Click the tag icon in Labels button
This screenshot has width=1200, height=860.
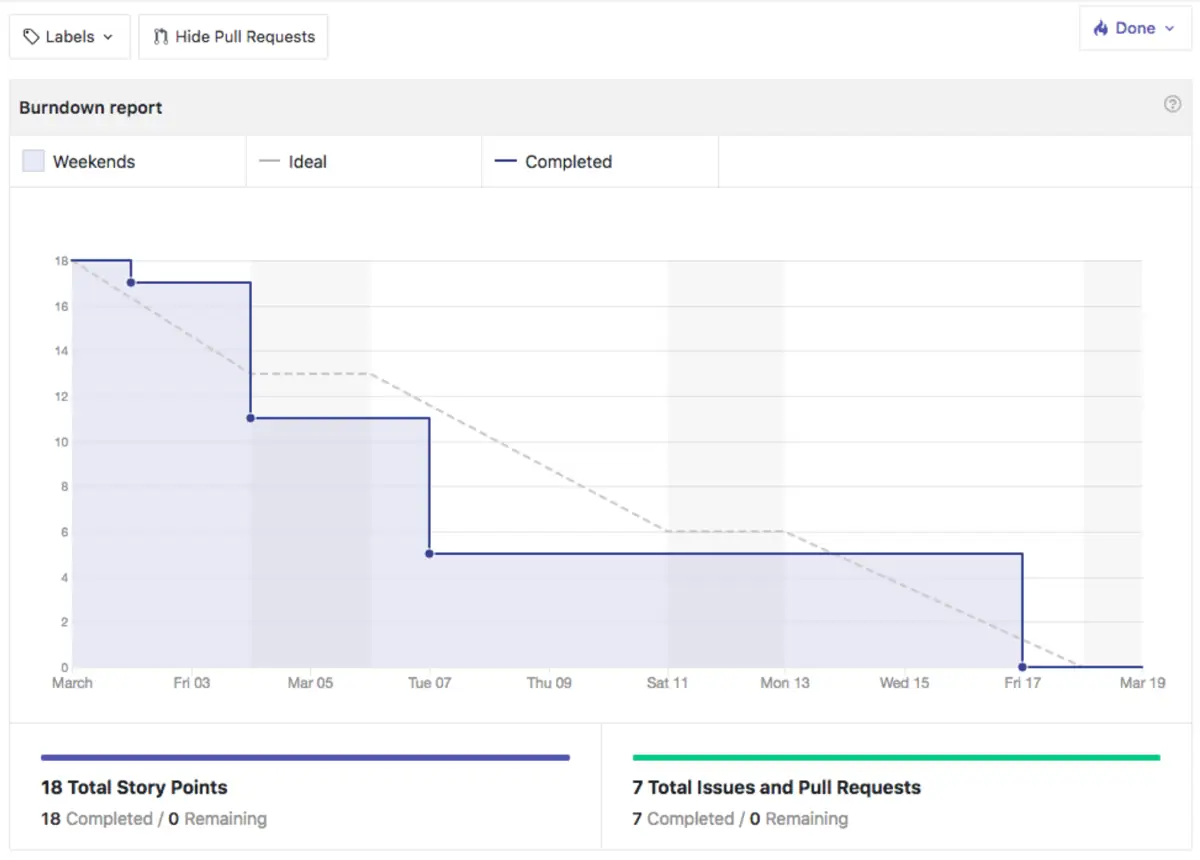(32, 37)
